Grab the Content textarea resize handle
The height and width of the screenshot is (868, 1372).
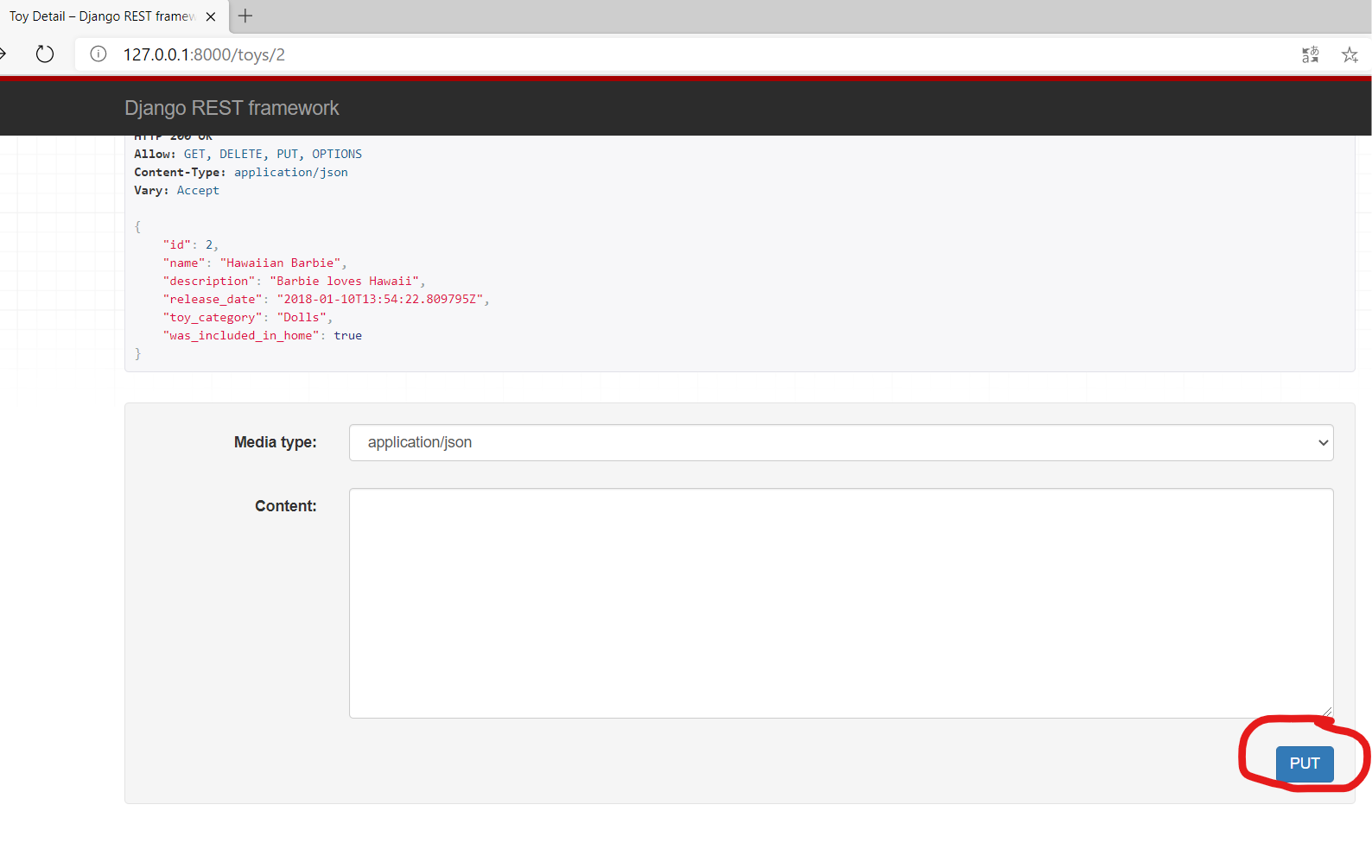tap(1327, 712)
